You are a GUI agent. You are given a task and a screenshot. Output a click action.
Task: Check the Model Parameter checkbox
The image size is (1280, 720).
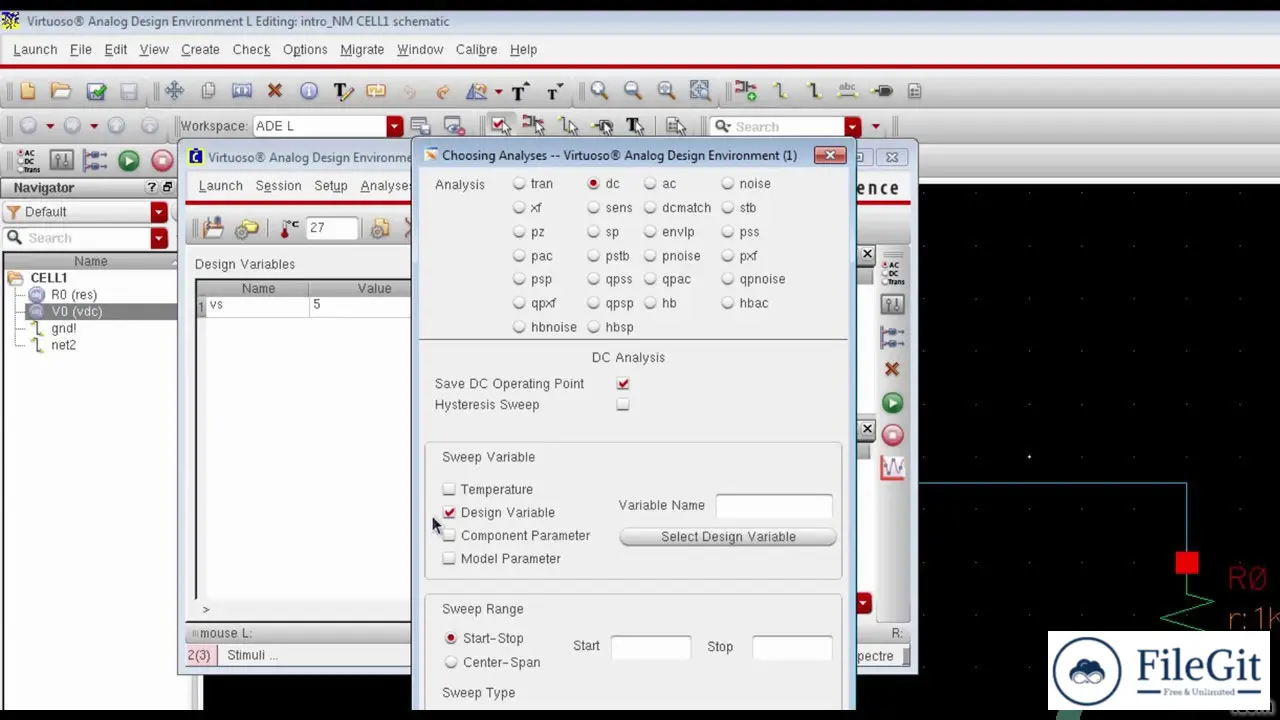[449, 558]
